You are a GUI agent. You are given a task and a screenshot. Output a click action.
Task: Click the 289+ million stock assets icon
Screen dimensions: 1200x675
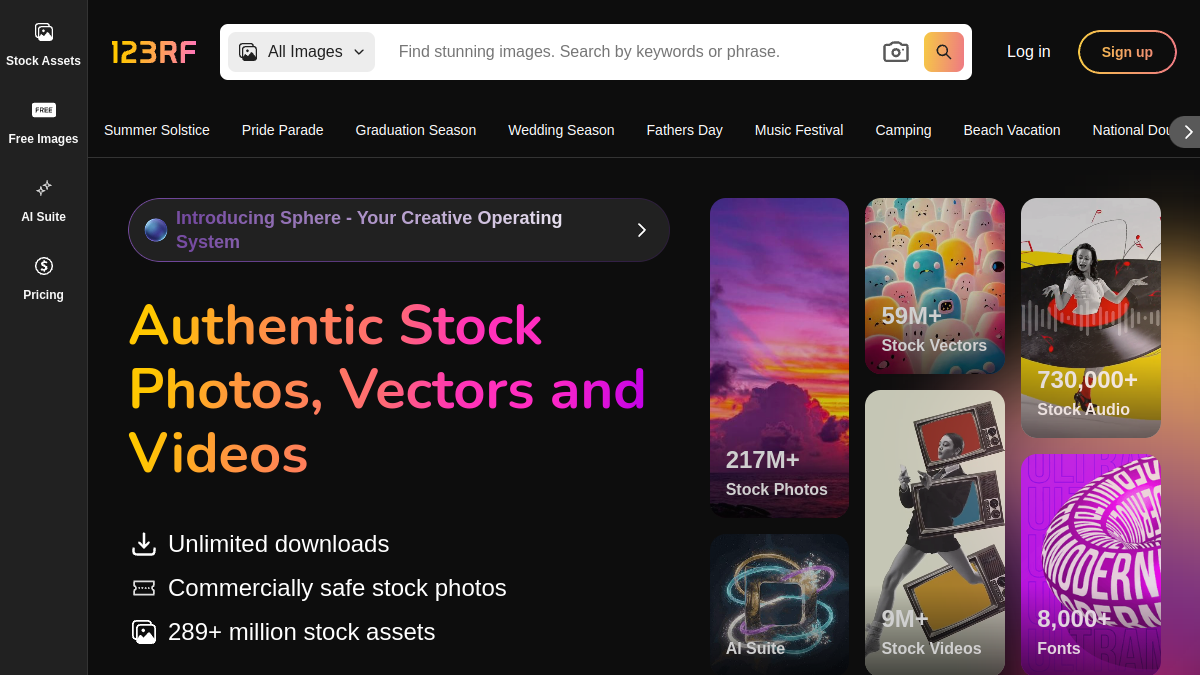click(144, 632)
